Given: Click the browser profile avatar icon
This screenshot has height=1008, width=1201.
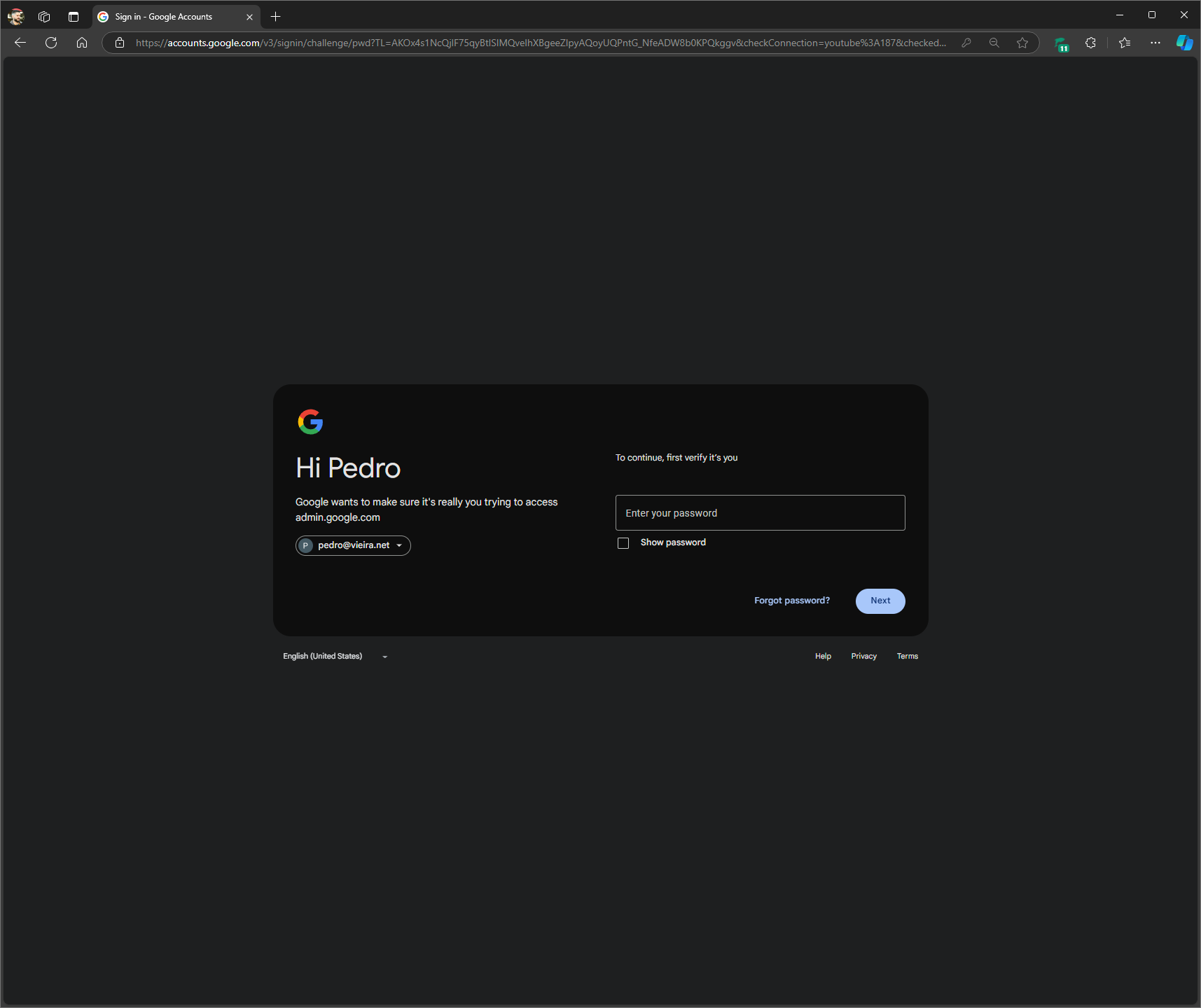Looking at the screenshot, I should pyautogui.click(x=15, y=16).
